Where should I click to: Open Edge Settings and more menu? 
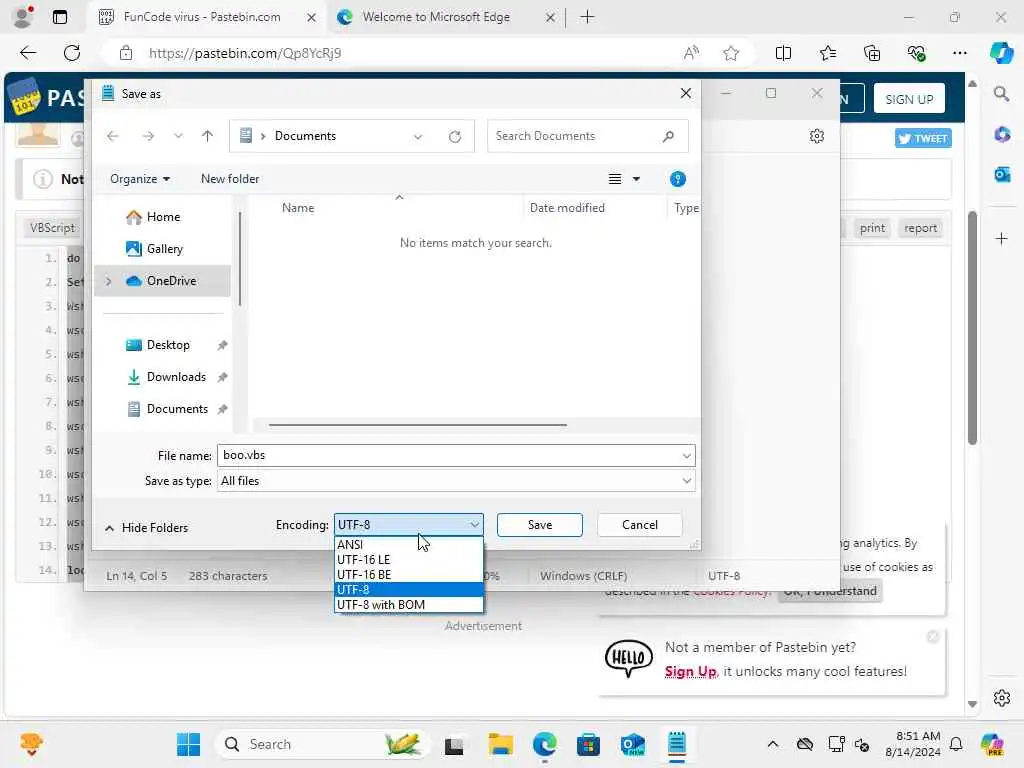pyautogui.click(x=959, y=53)
